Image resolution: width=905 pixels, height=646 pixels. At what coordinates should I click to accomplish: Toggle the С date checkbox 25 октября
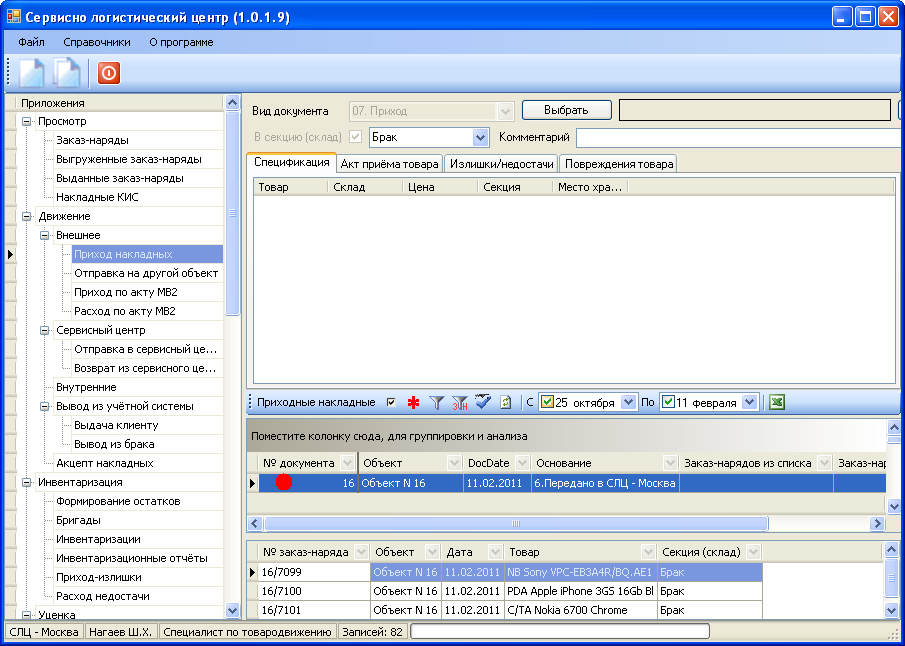pos(547,402)
